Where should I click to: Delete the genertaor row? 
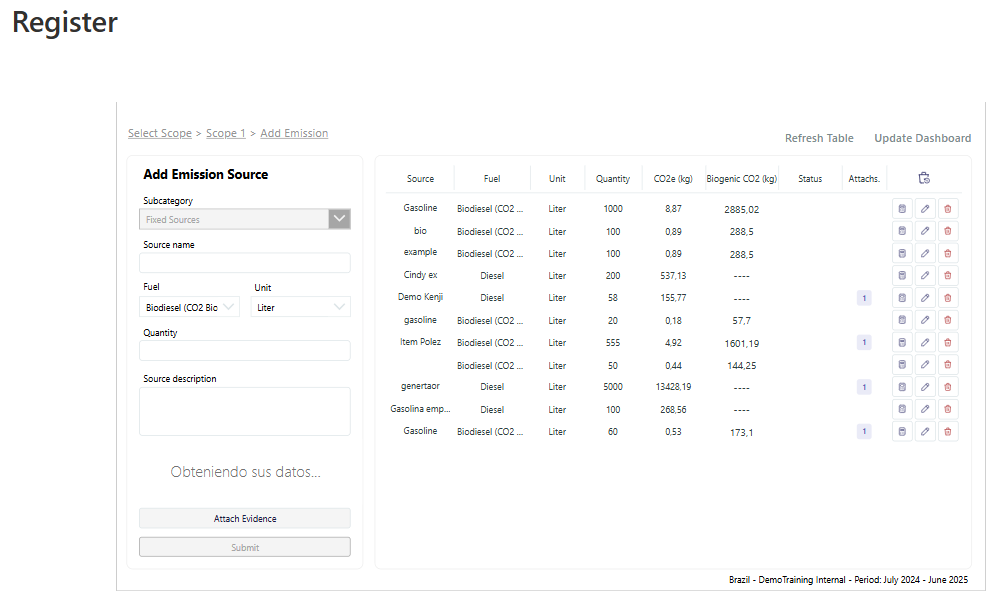(948, 387)
